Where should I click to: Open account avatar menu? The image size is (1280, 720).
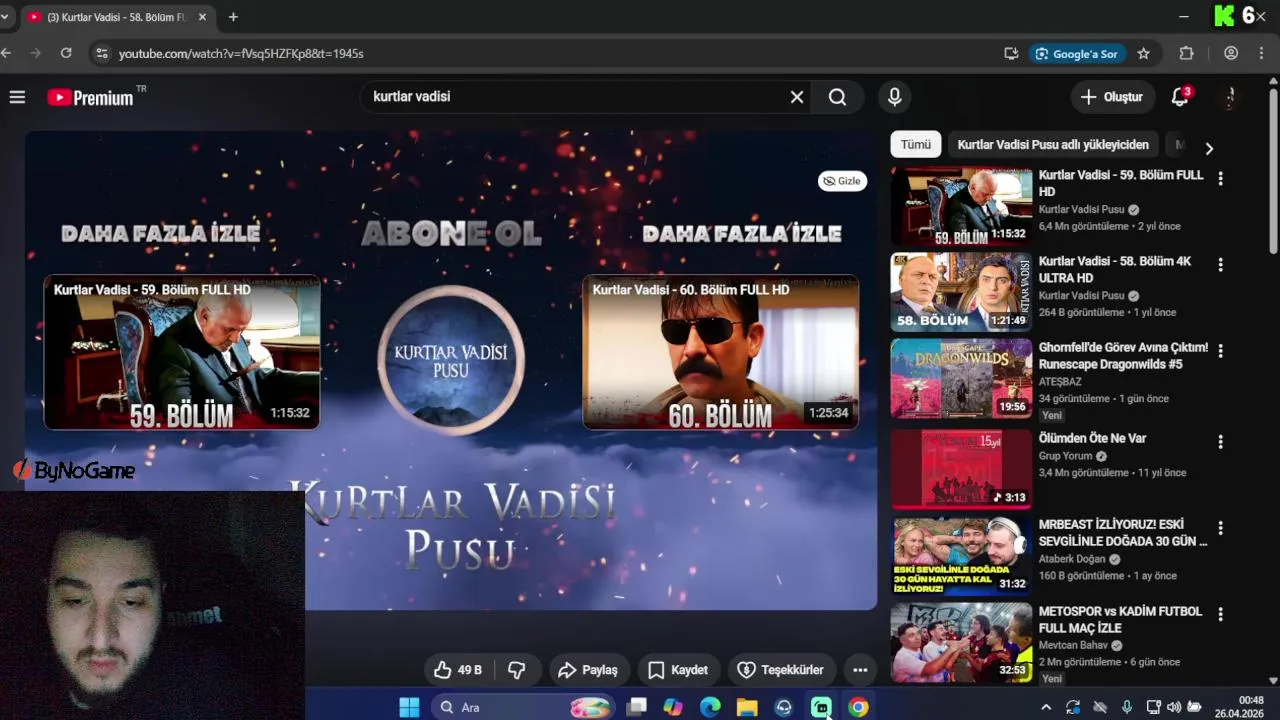(x=1231, y=97)
